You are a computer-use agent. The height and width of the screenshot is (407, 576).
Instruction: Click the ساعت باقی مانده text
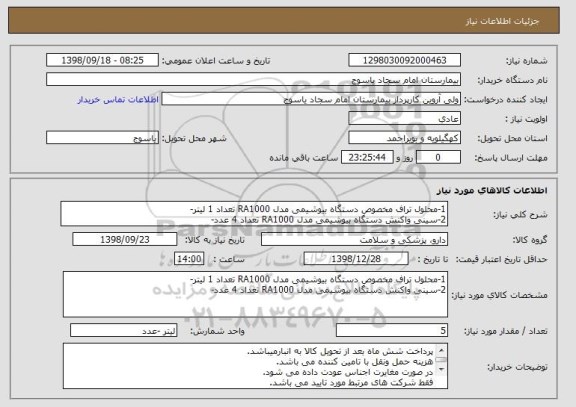click(x=303, y=158)
